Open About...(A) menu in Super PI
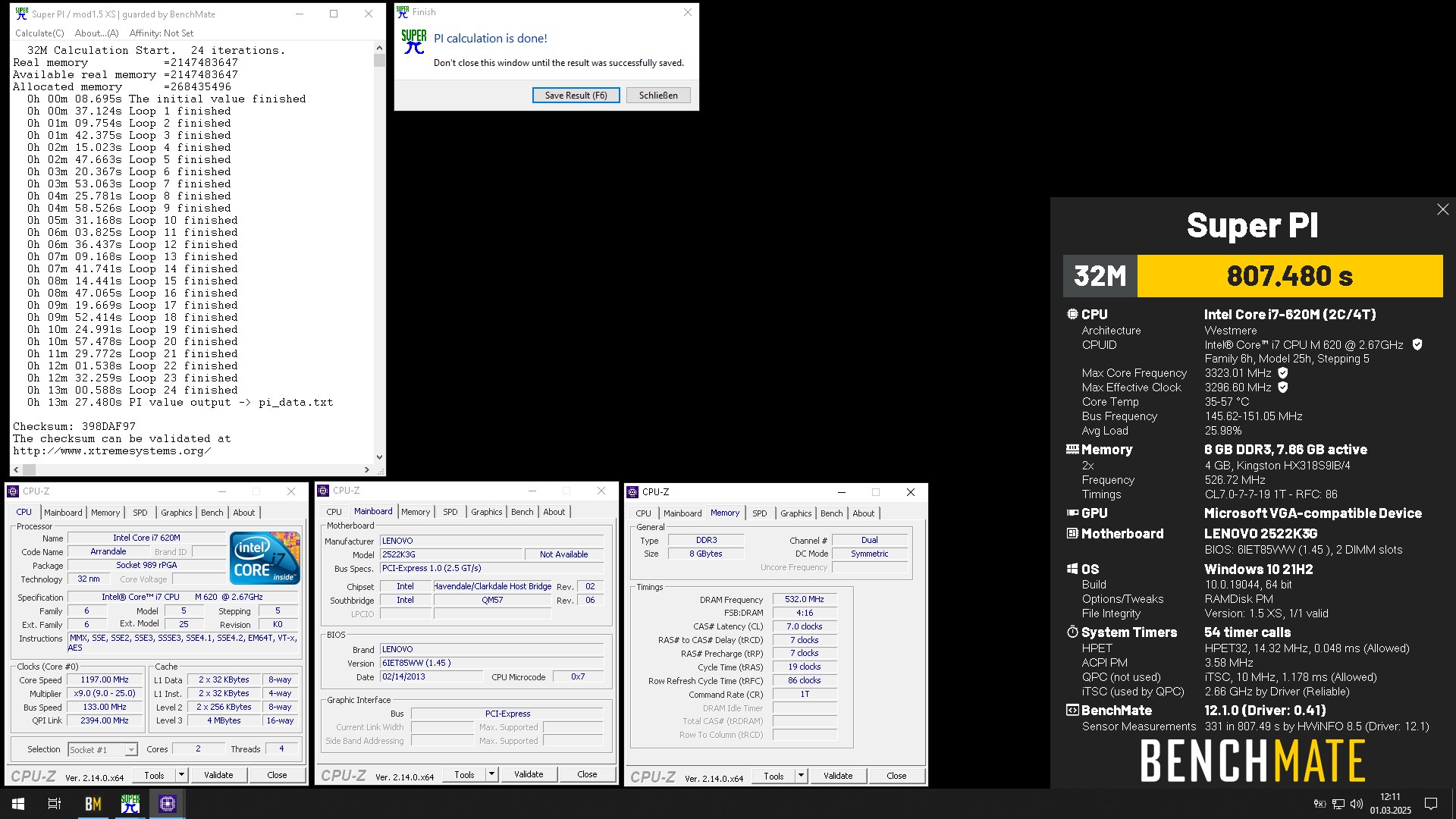This screenshot has height=819, width=1456. coord(96,33)
